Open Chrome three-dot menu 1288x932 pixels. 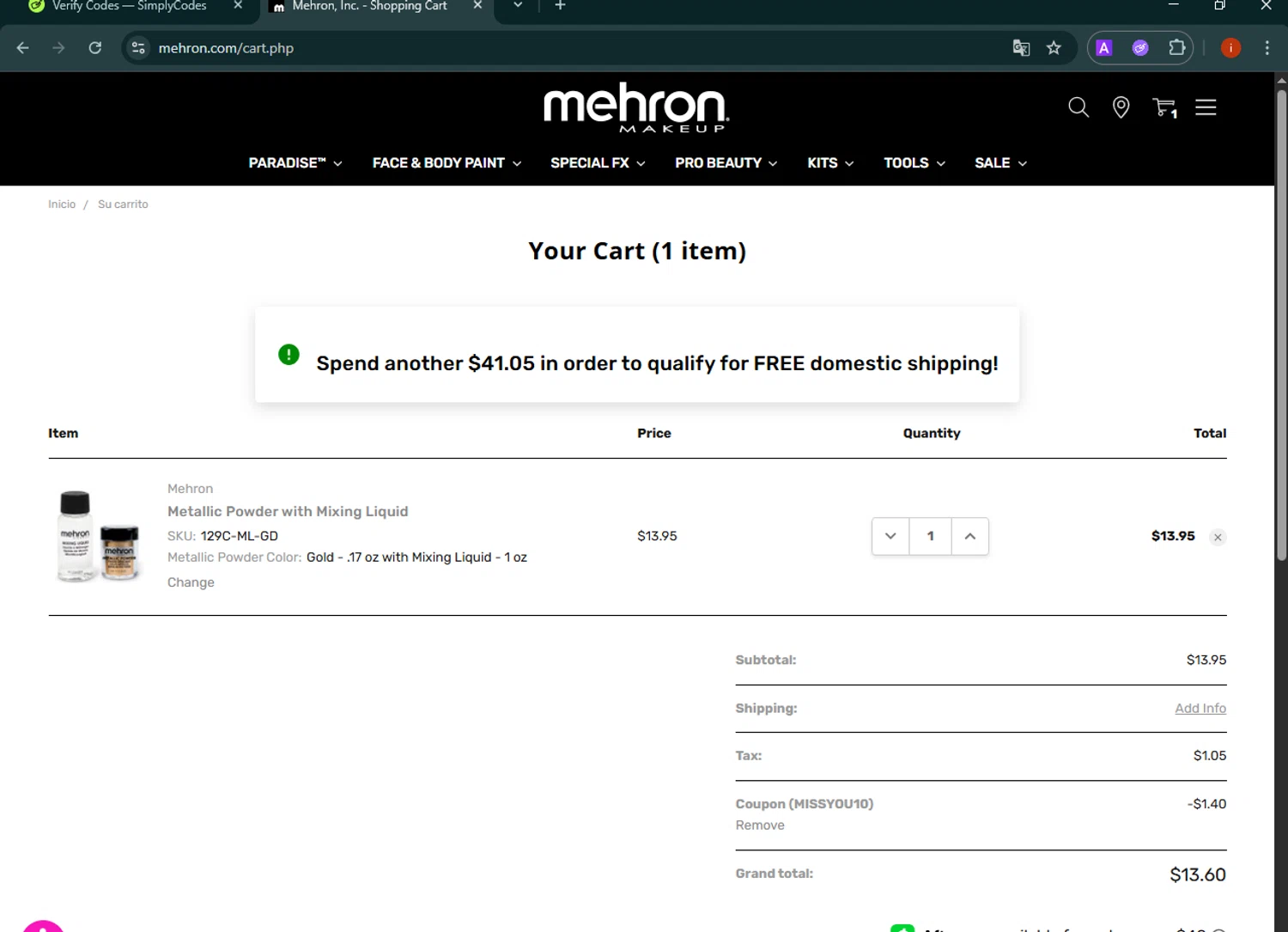click(1267, 48)
